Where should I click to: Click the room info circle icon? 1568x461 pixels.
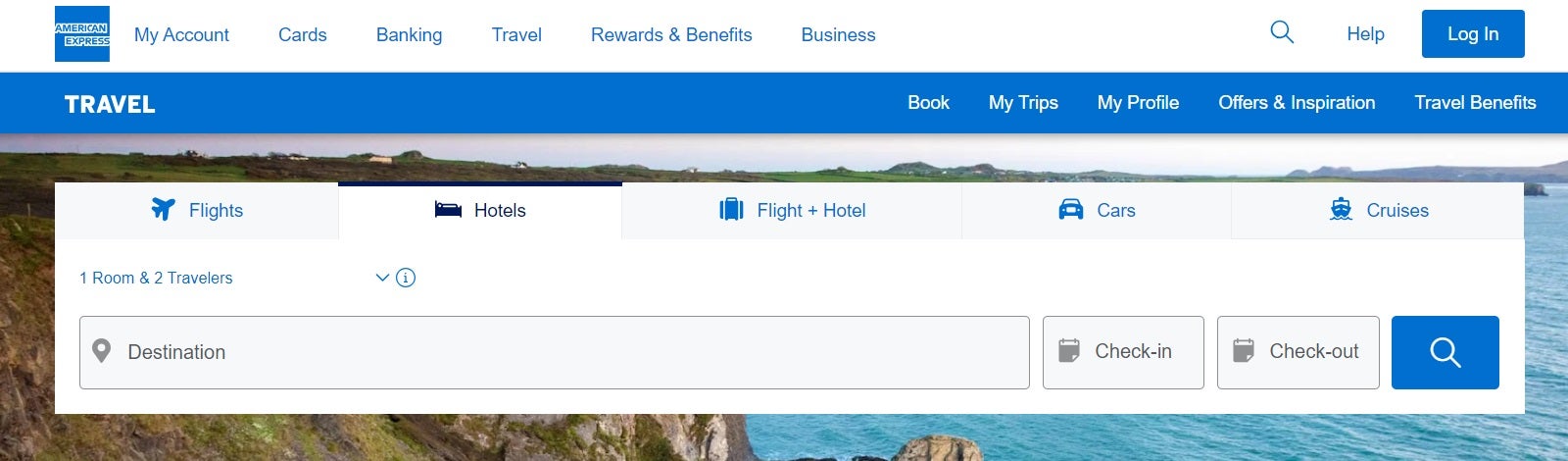point(406,278)
